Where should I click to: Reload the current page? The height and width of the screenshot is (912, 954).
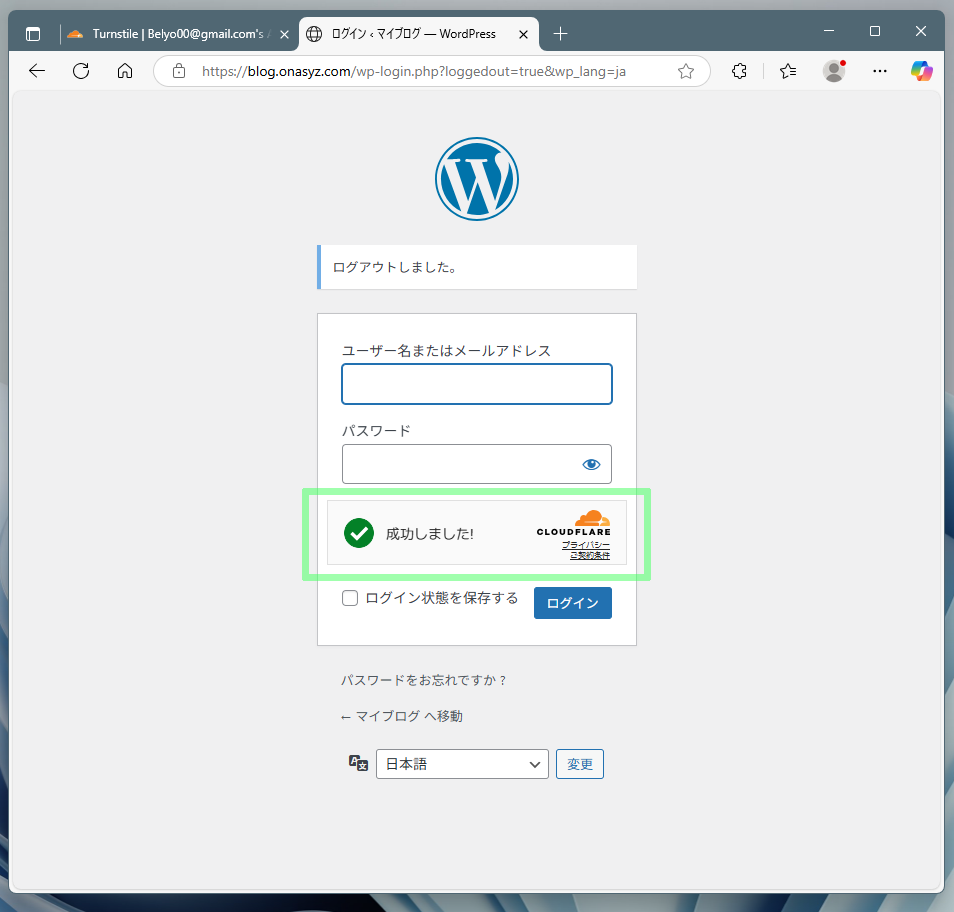[x=81, y=71]
